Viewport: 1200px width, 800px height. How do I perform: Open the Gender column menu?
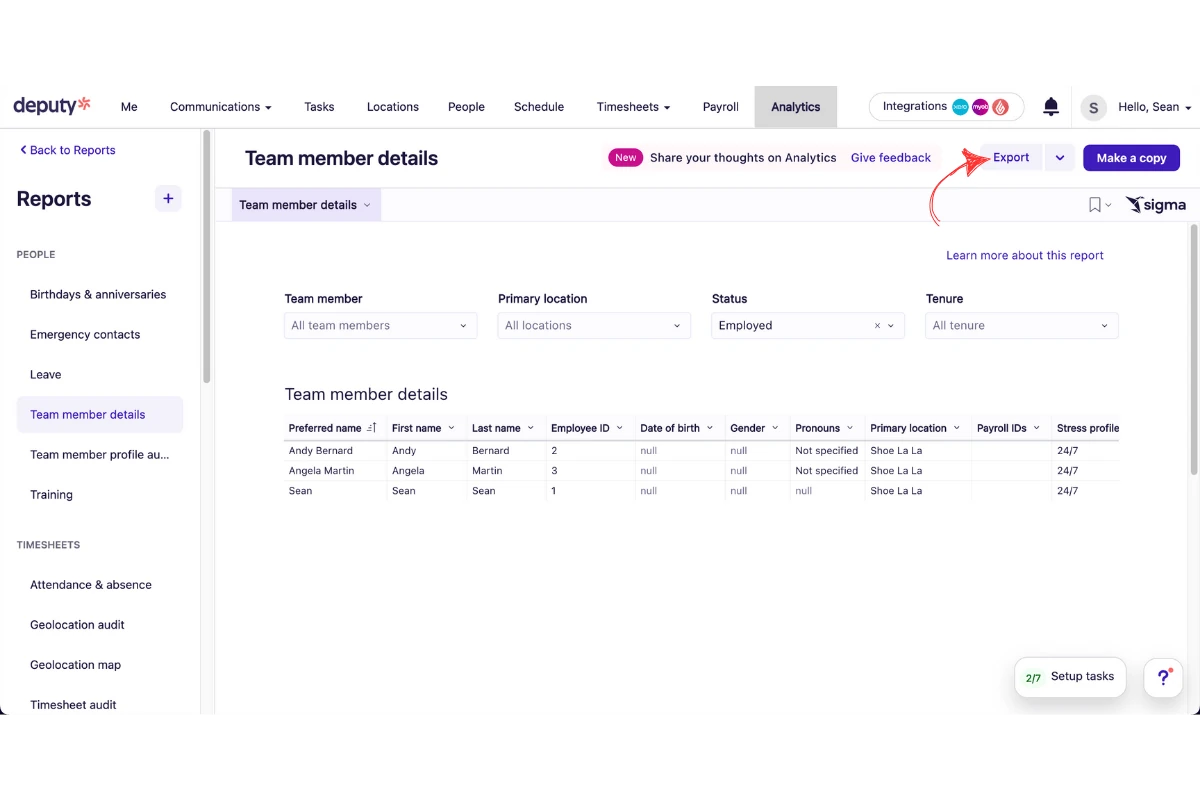point(775,428)
